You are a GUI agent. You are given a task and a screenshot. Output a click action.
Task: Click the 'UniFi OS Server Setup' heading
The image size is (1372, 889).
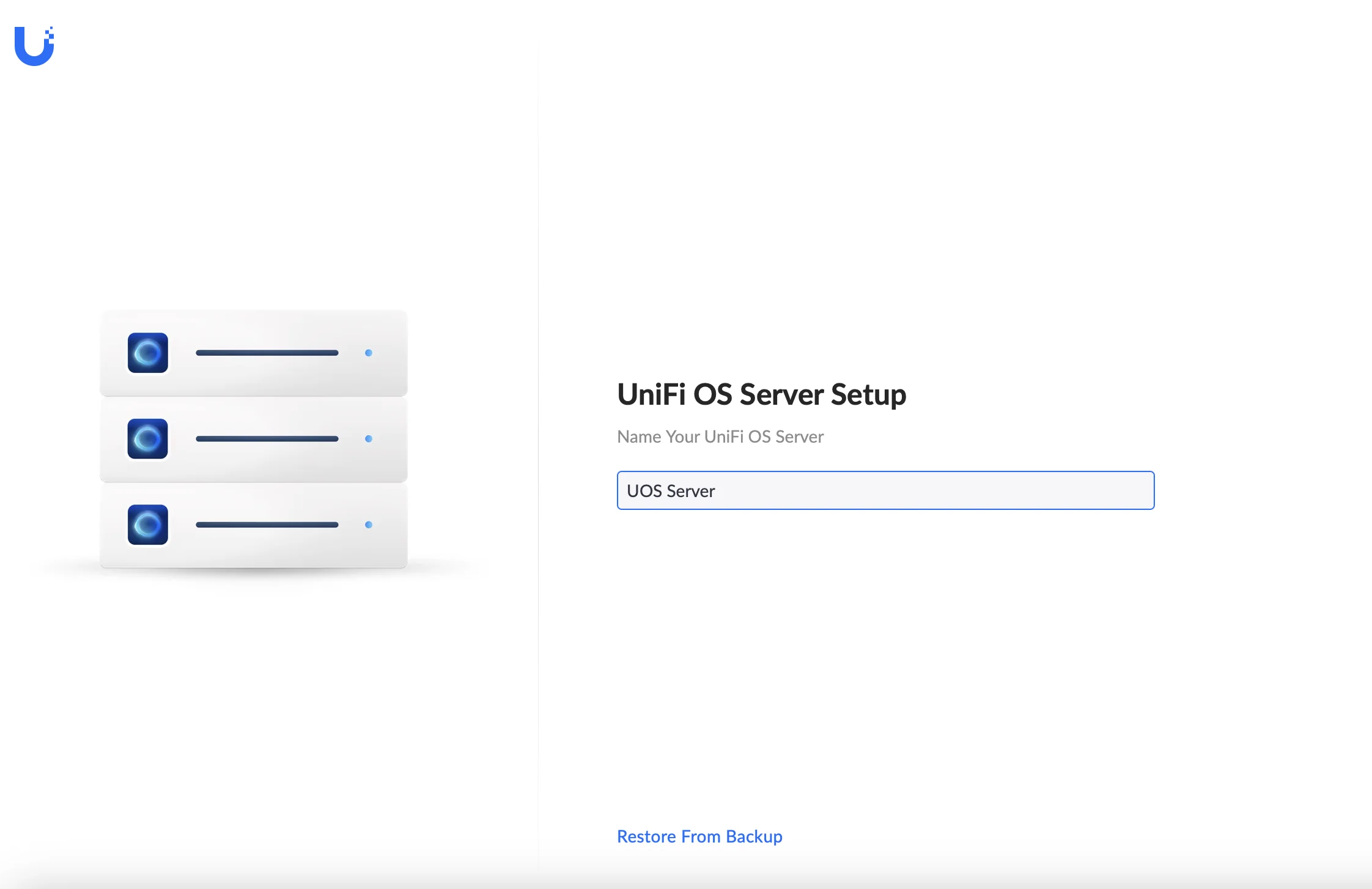[761, 394]
